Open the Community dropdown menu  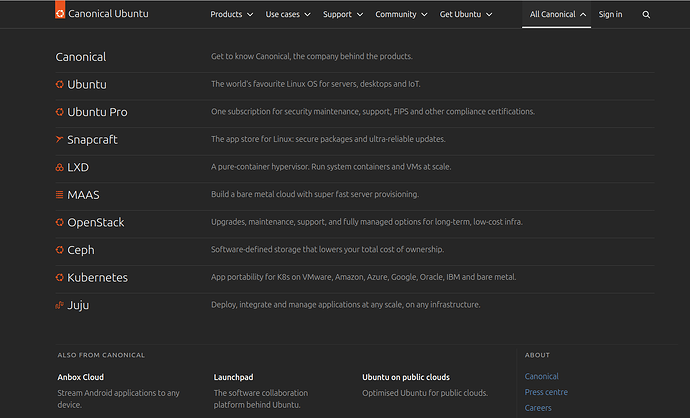(x=401, y=15)
